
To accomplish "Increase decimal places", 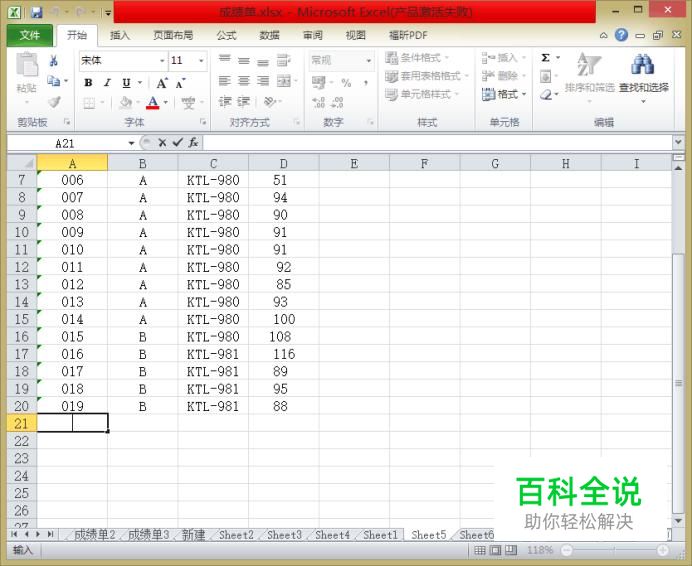I will coord(319,102).
